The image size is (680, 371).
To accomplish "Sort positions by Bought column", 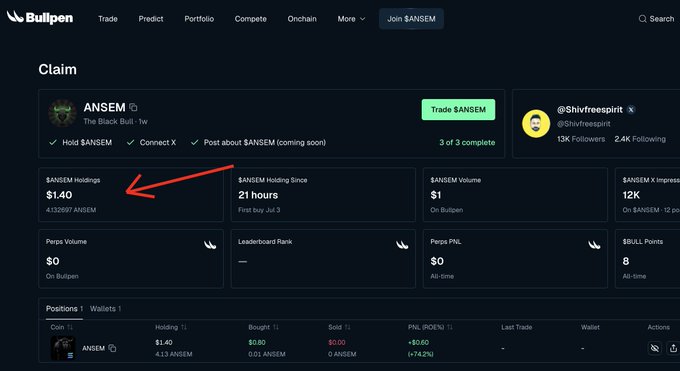I will pyautogui.click(x=276, y=327).
